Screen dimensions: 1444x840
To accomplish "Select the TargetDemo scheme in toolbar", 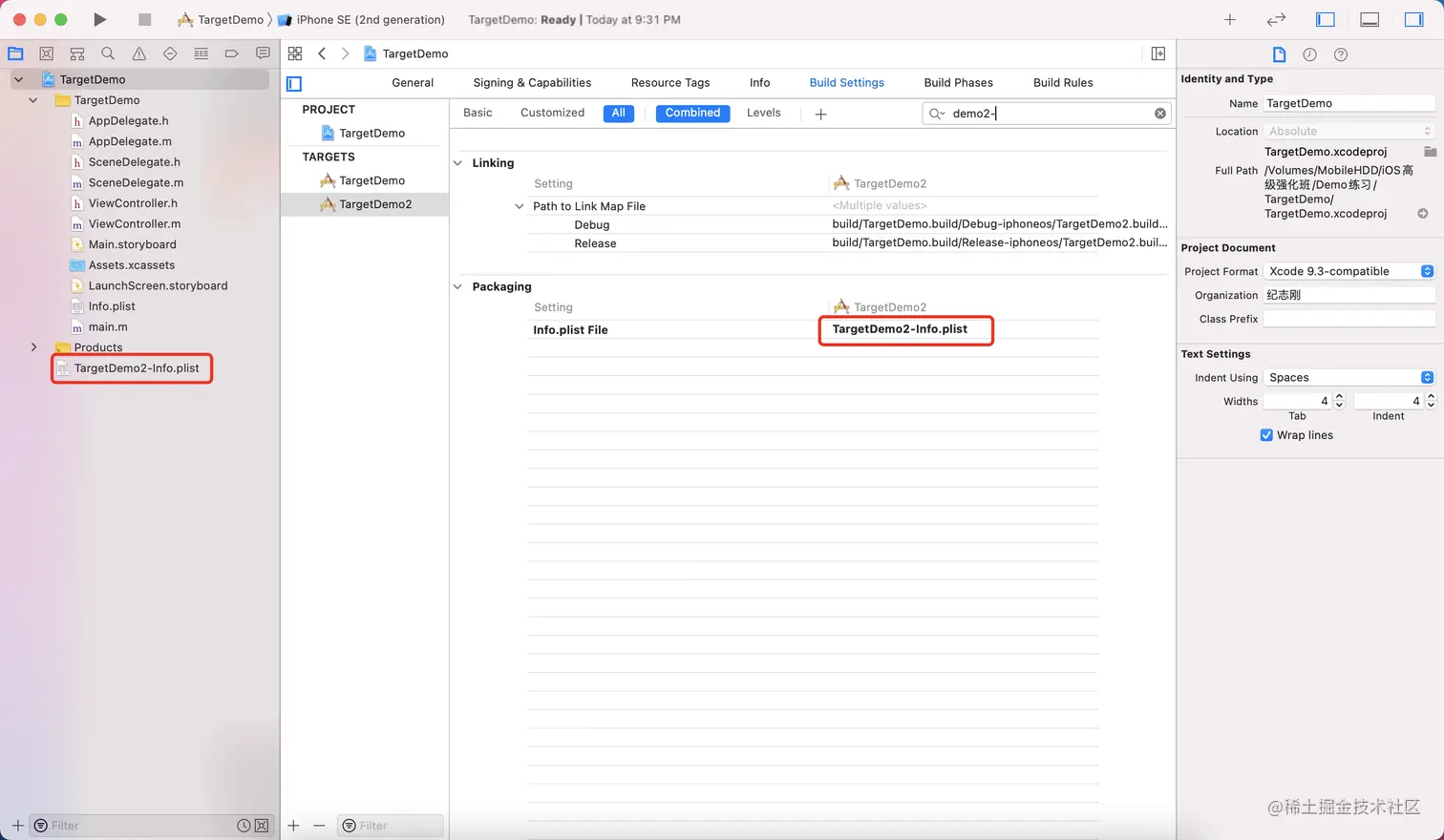I will click(221, 19).
